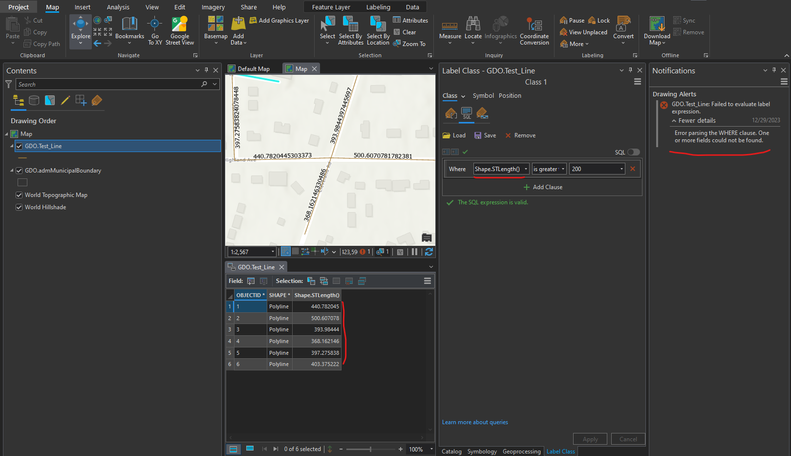The image size is (791, 456).
Task: Click the Add Clause button
Action: coord(541,187)
